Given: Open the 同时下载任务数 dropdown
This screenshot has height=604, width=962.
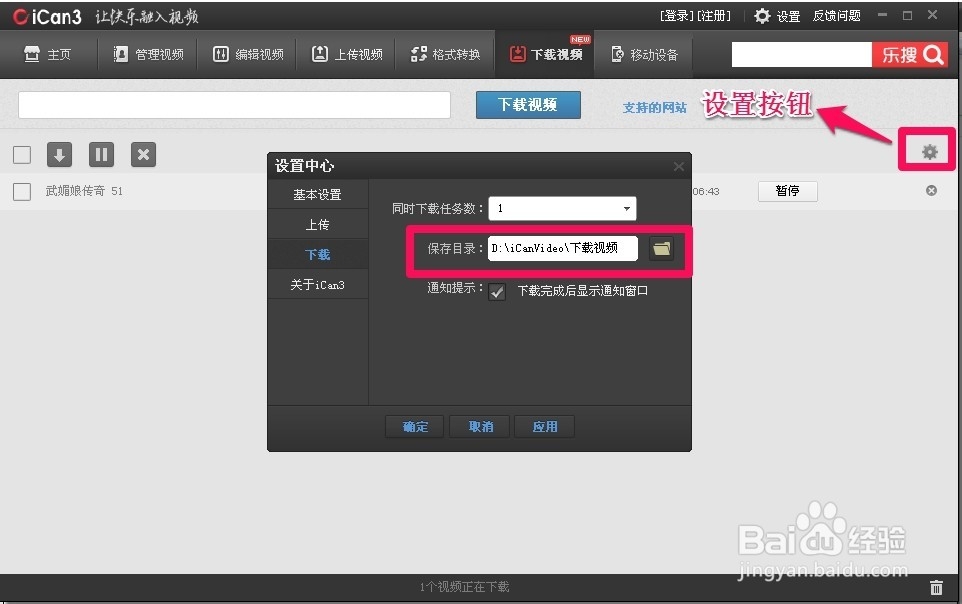Looking at the screenshot, I should 627,208.
